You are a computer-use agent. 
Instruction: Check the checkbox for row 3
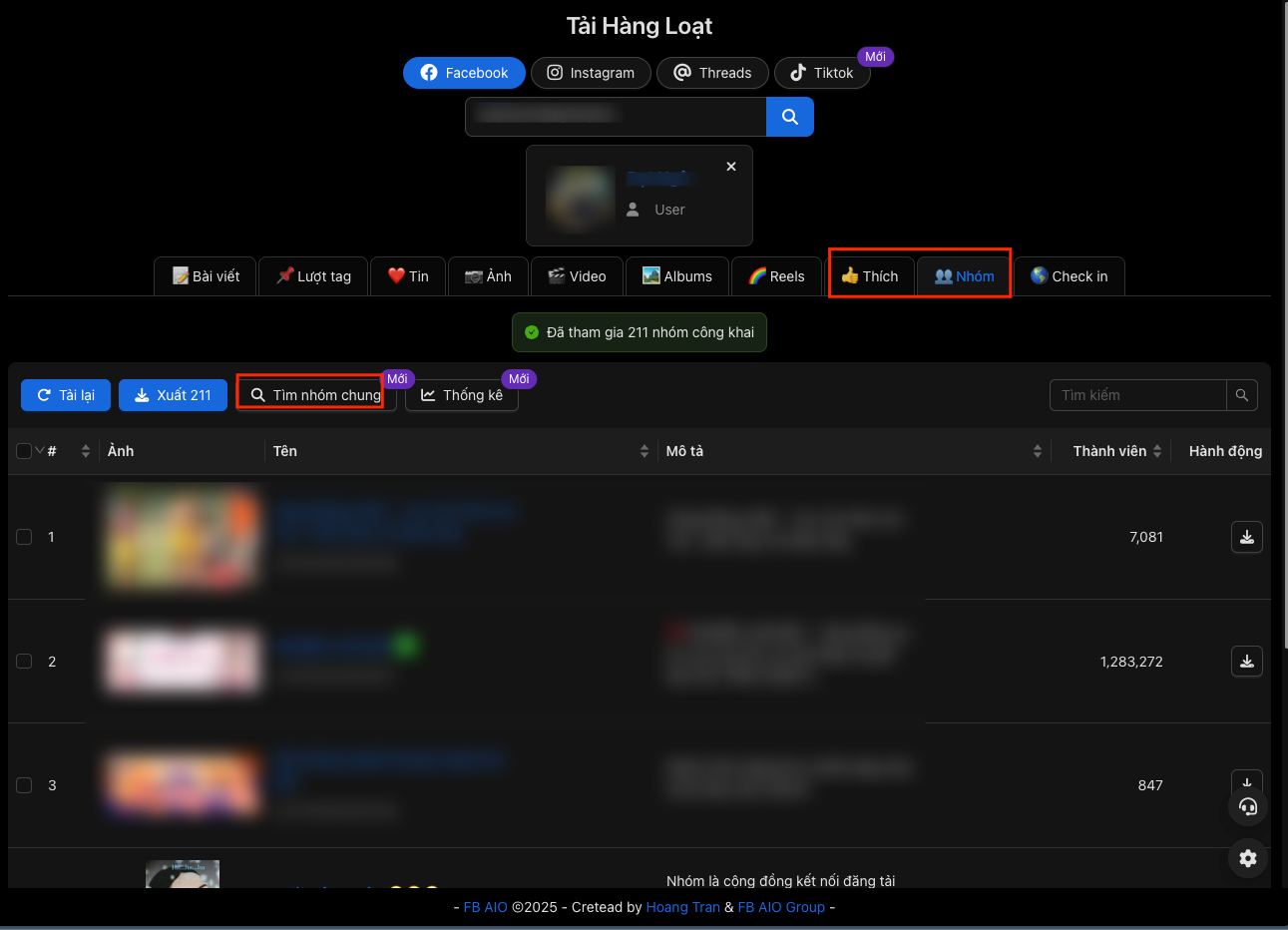[x=24, y=785]
